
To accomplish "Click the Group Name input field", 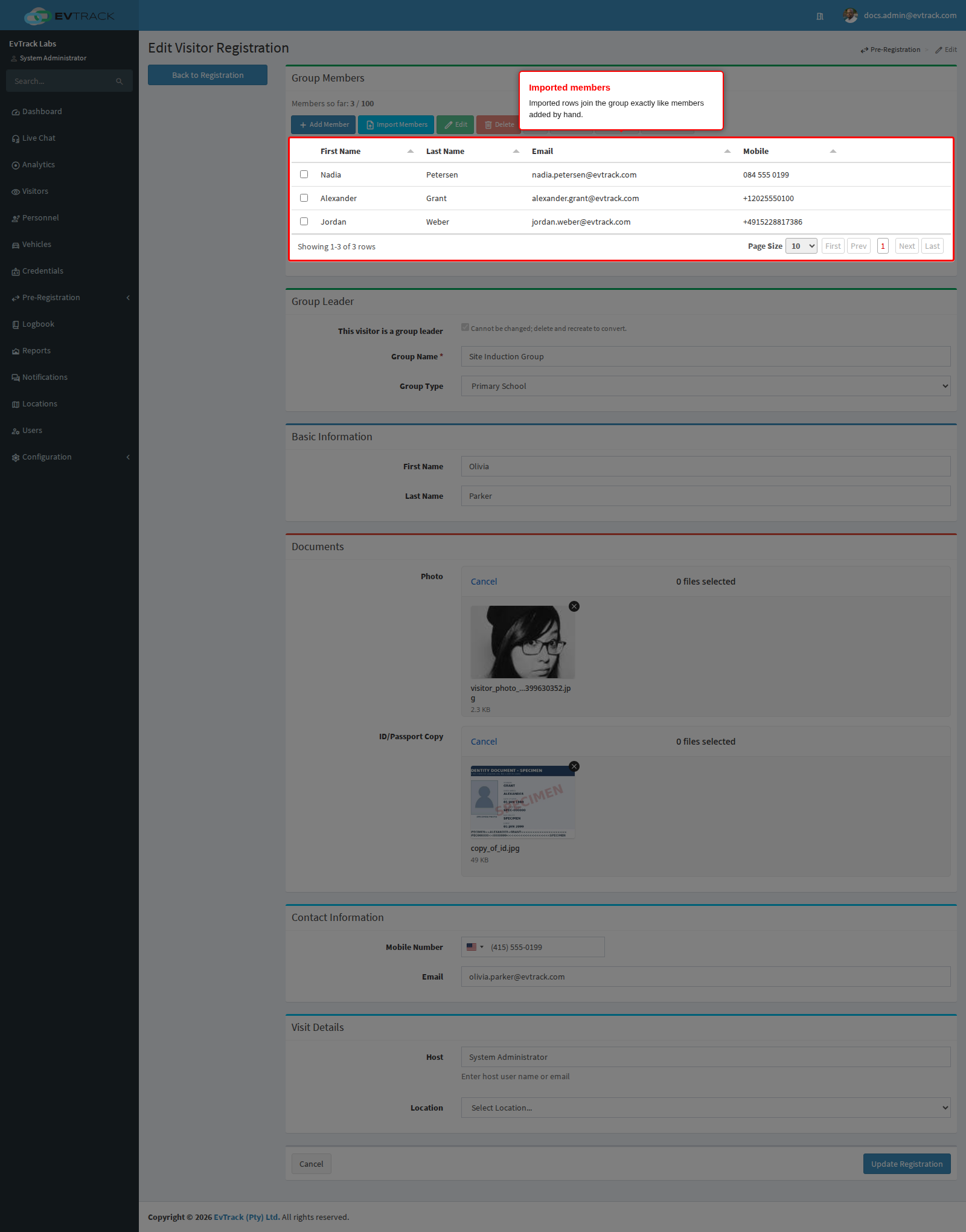I will tap(706, 356).
